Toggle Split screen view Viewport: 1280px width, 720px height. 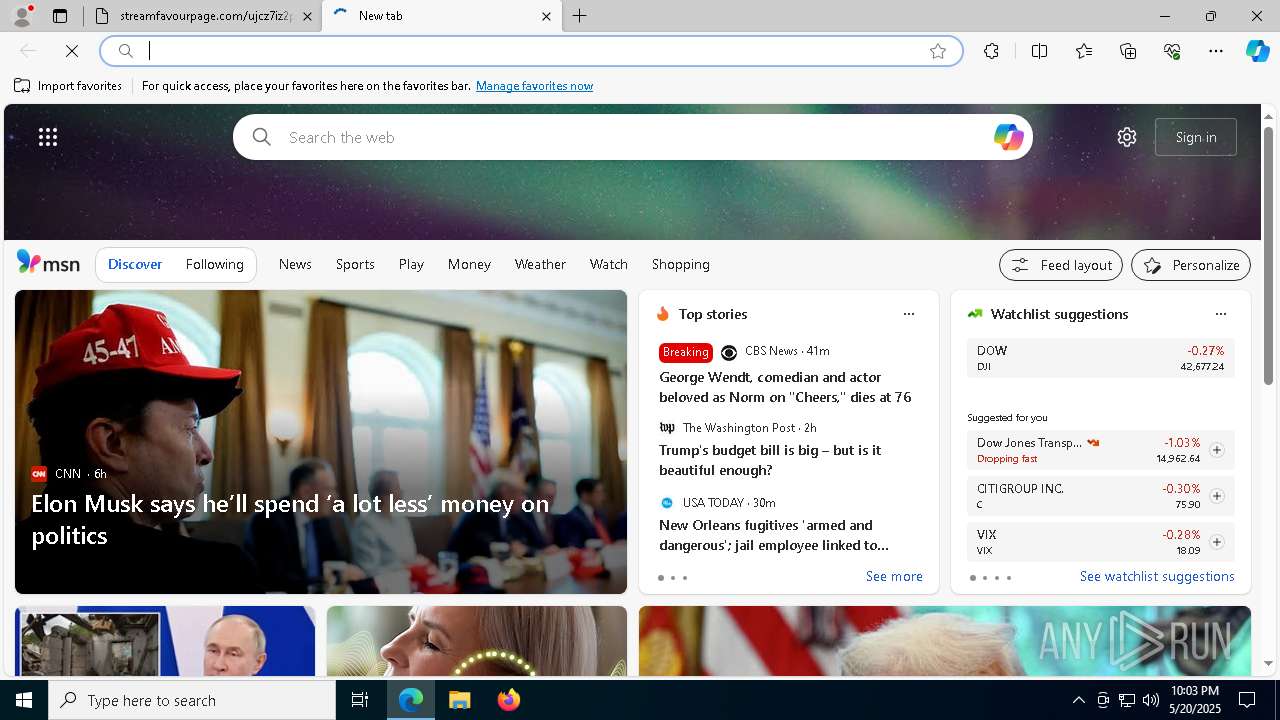(x=1039, y=51)
